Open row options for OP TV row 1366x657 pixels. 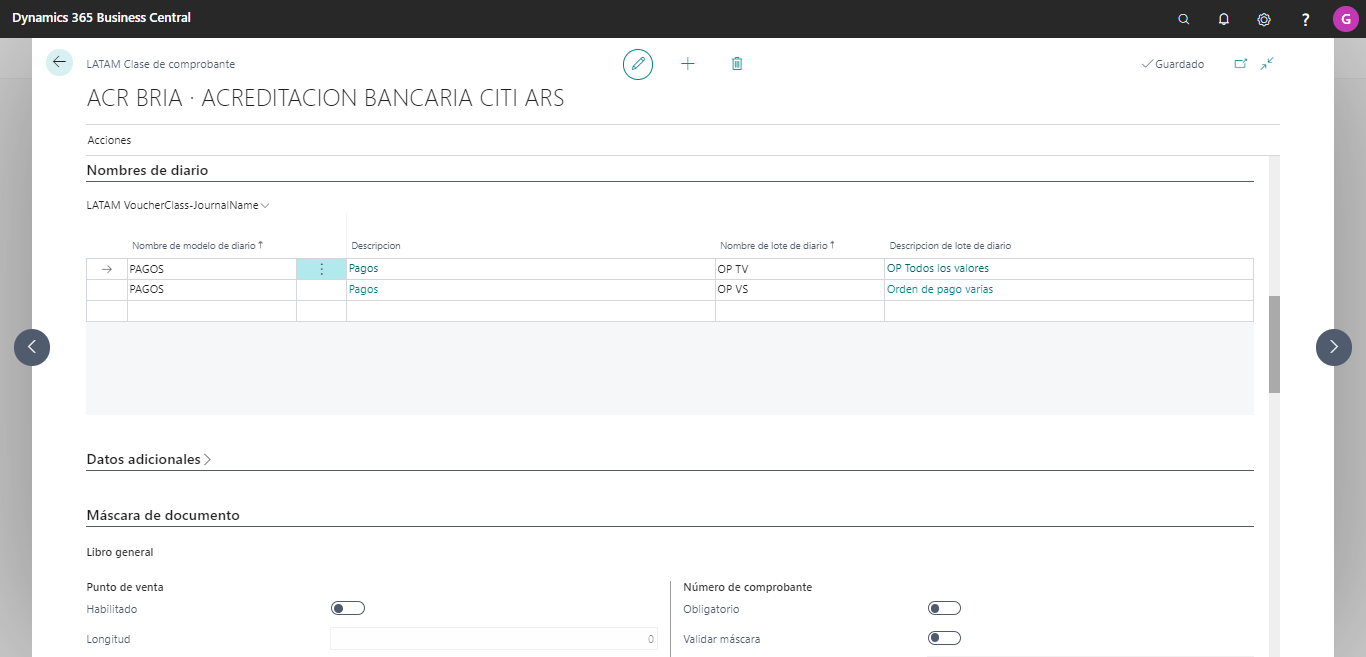[321, 269]
